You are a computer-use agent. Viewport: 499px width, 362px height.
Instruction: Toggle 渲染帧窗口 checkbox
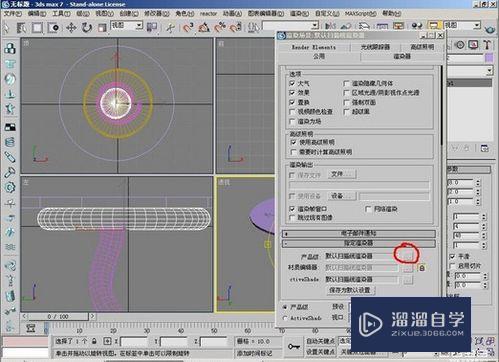coord(292,209)
